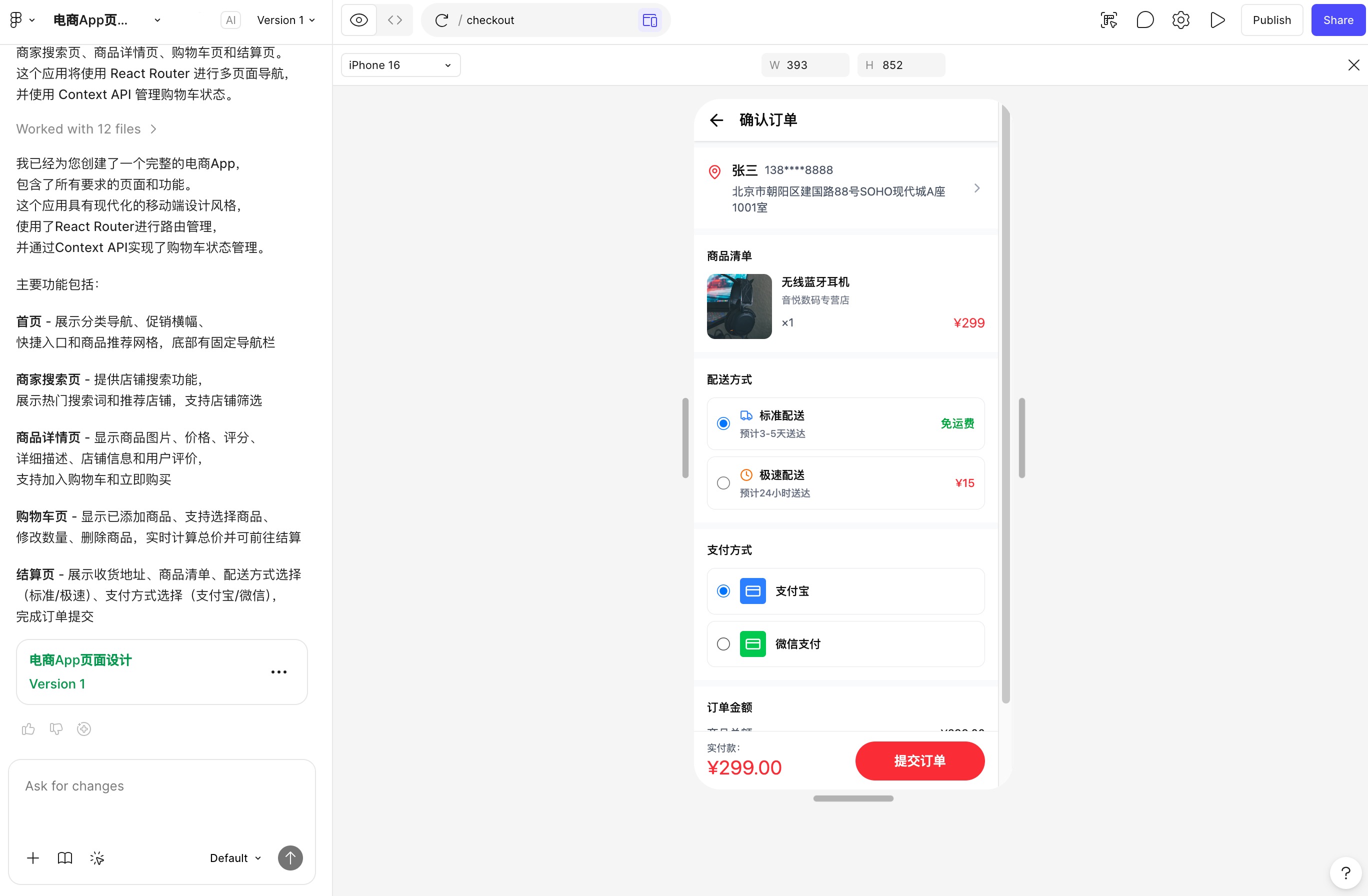
Task: Open the iPhone 16 device dropdown
Action: click(x=400, y=65)
